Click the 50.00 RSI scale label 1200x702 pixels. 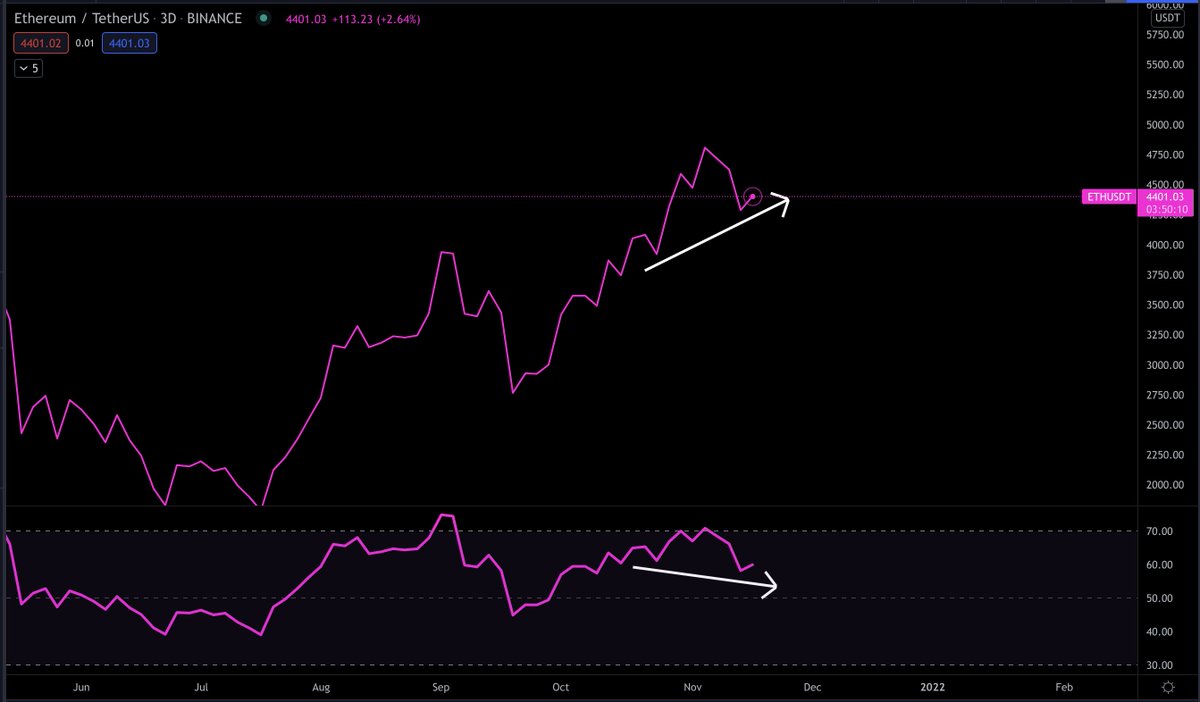click(x=1159, y=598)
